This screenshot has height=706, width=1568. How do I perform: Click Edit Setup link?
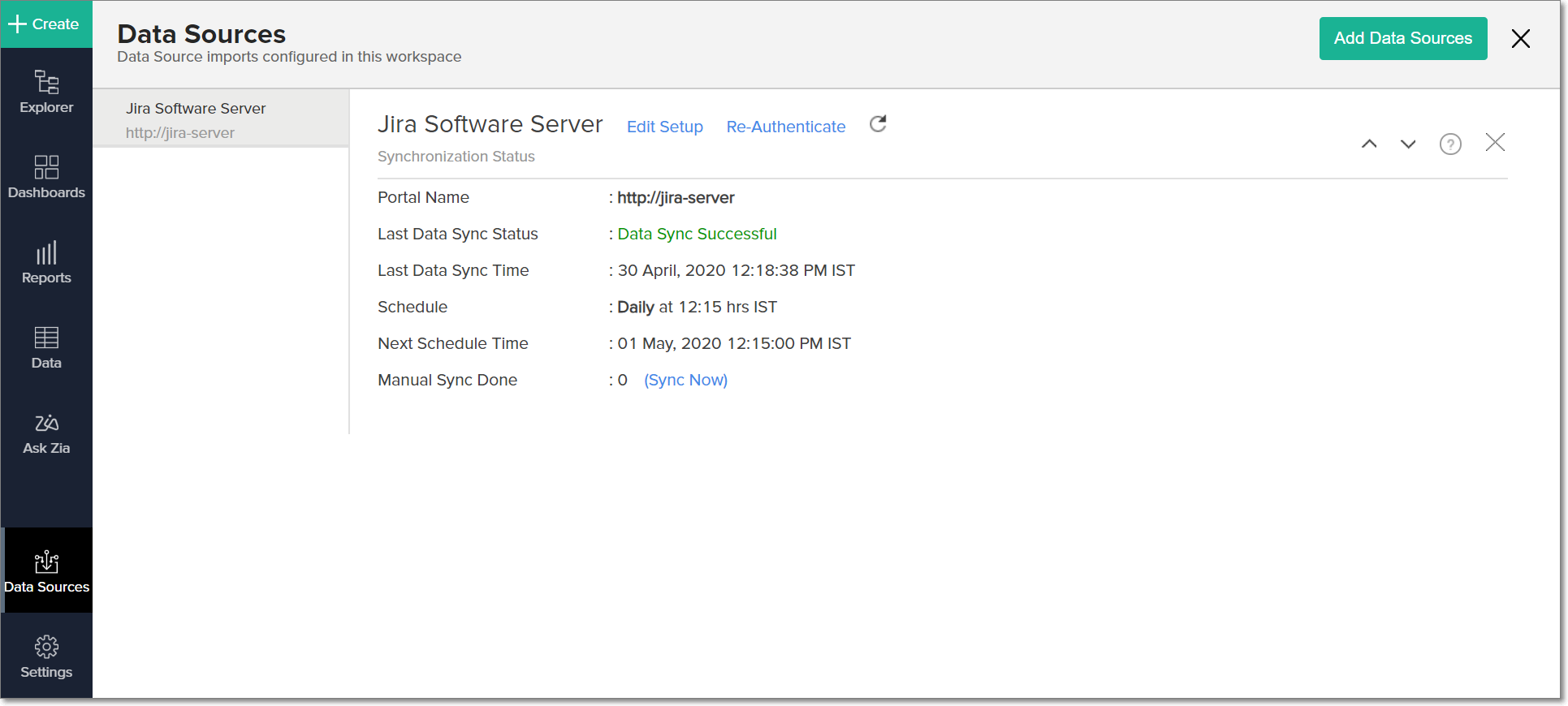pos(664,127)
